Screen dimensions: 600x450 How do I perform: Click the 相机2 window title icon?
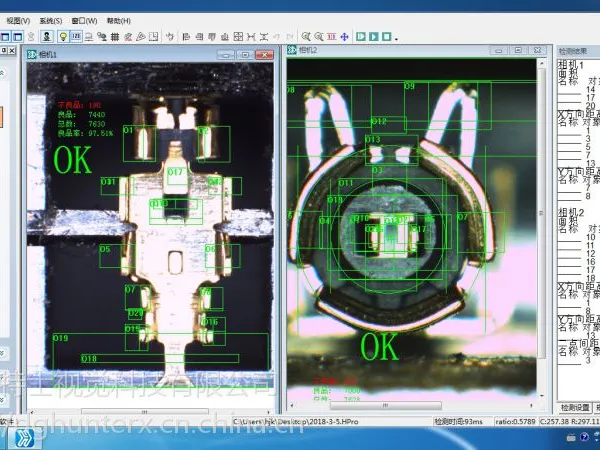point(292,50)
